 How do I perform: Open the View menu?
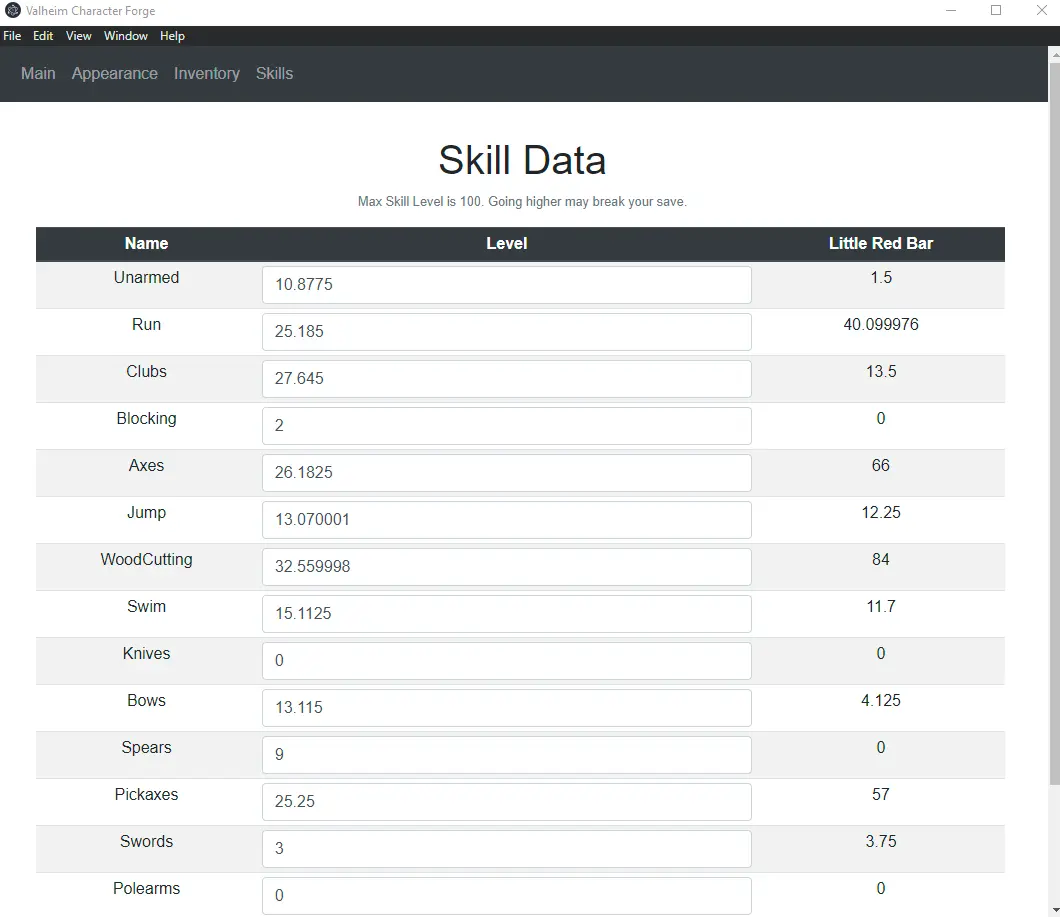tap(78, 36)
